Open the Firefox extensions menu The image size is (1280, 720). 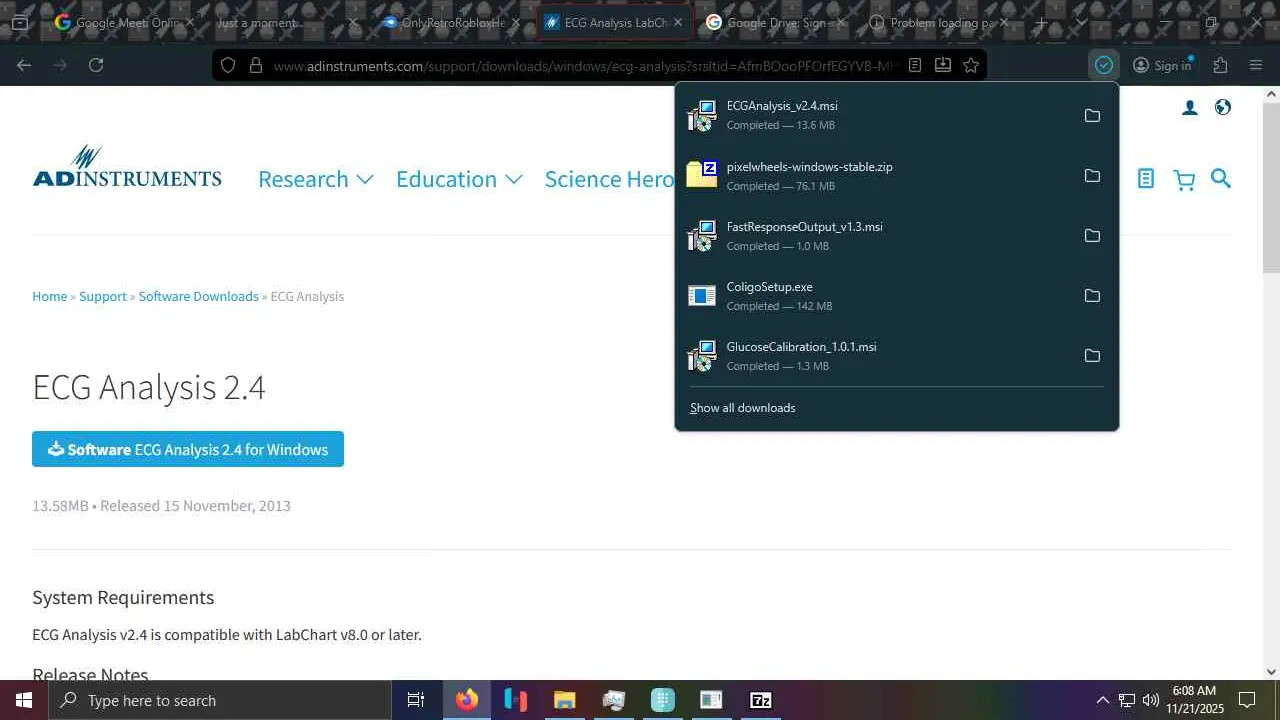(x=1220, y=65)
